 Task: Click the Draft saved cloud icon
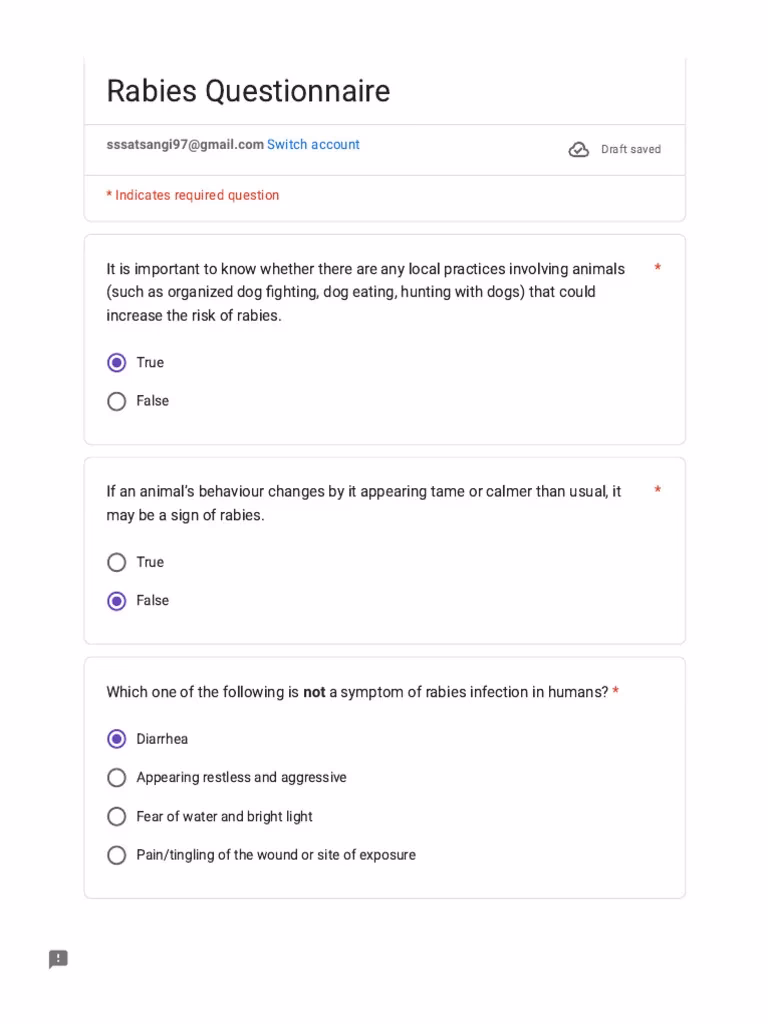(579, 150)
